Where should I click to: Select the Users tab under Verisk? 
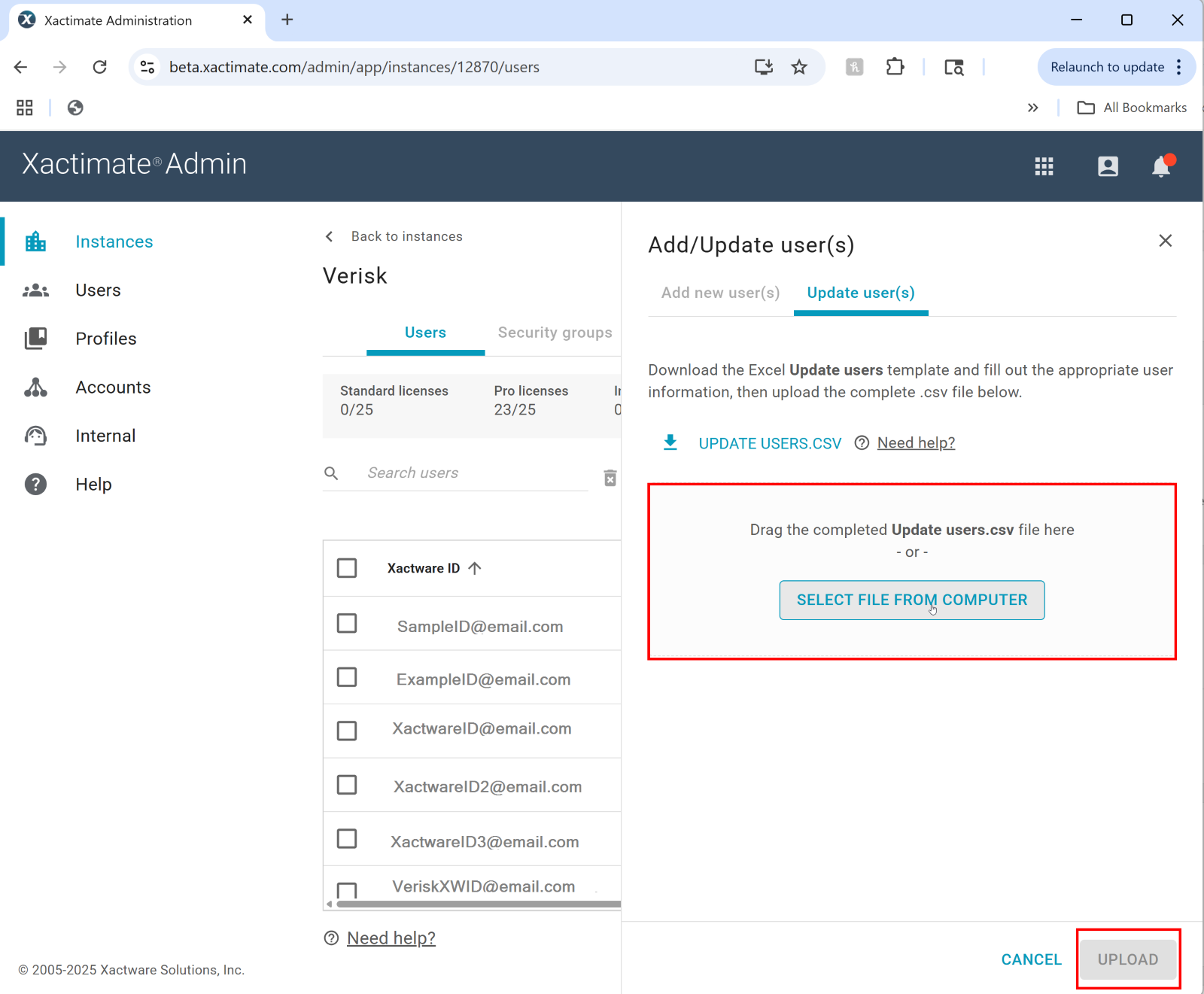[x=425, y=333]
